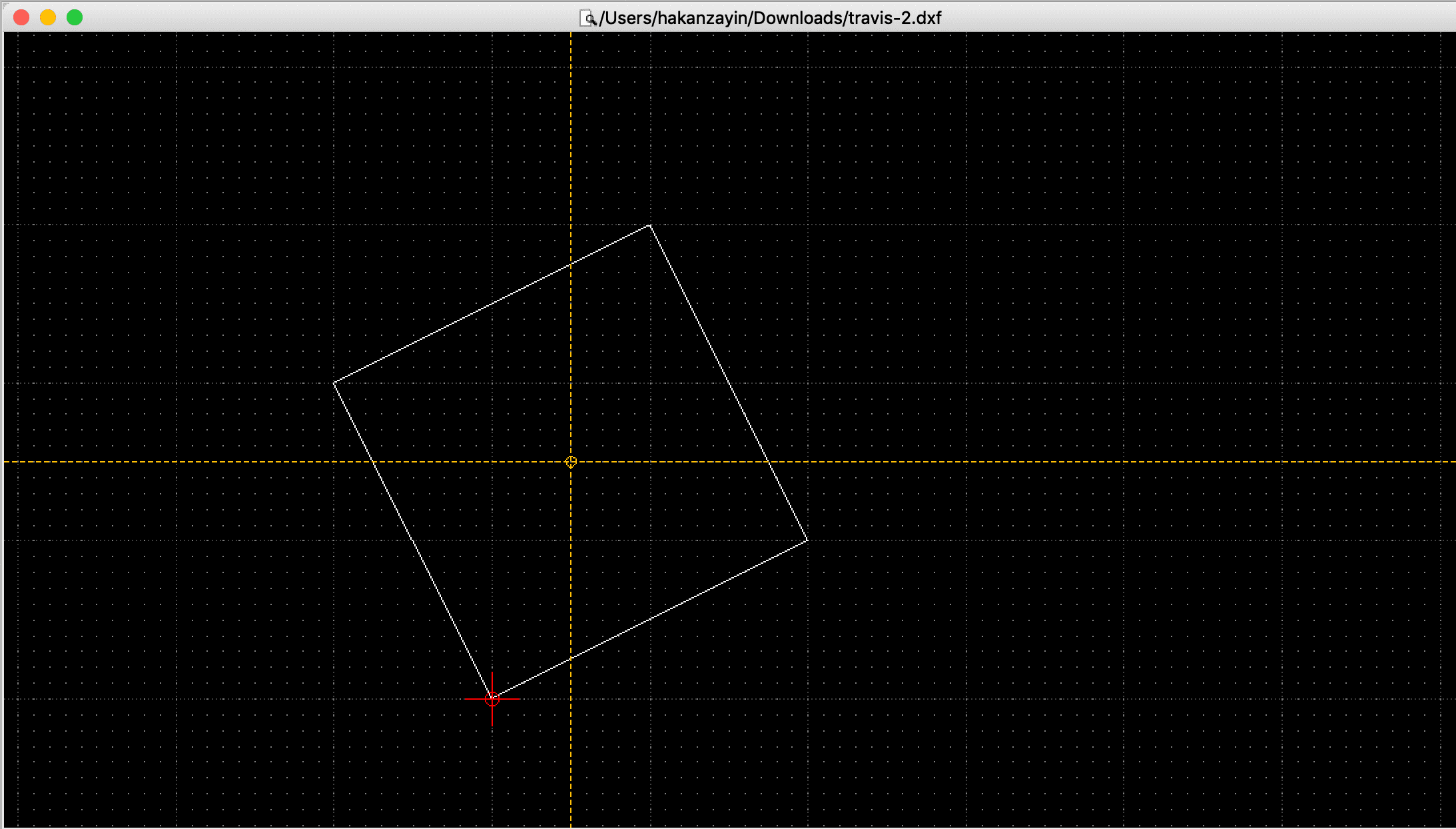Viewport: 1456px width, 829px height.
Task: Click the yellow origin marker circle
Action: pos(571,462)
